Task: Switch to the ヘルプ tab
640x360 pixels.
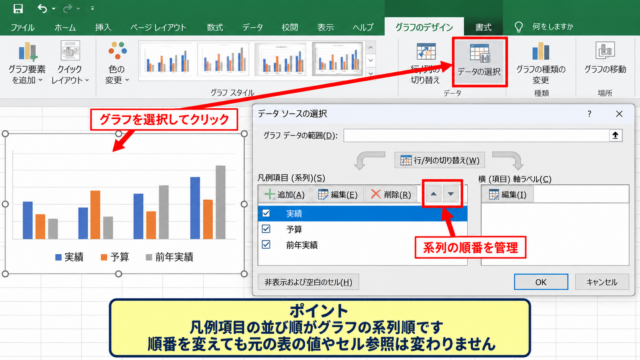Action: click(x=363, y=27)
